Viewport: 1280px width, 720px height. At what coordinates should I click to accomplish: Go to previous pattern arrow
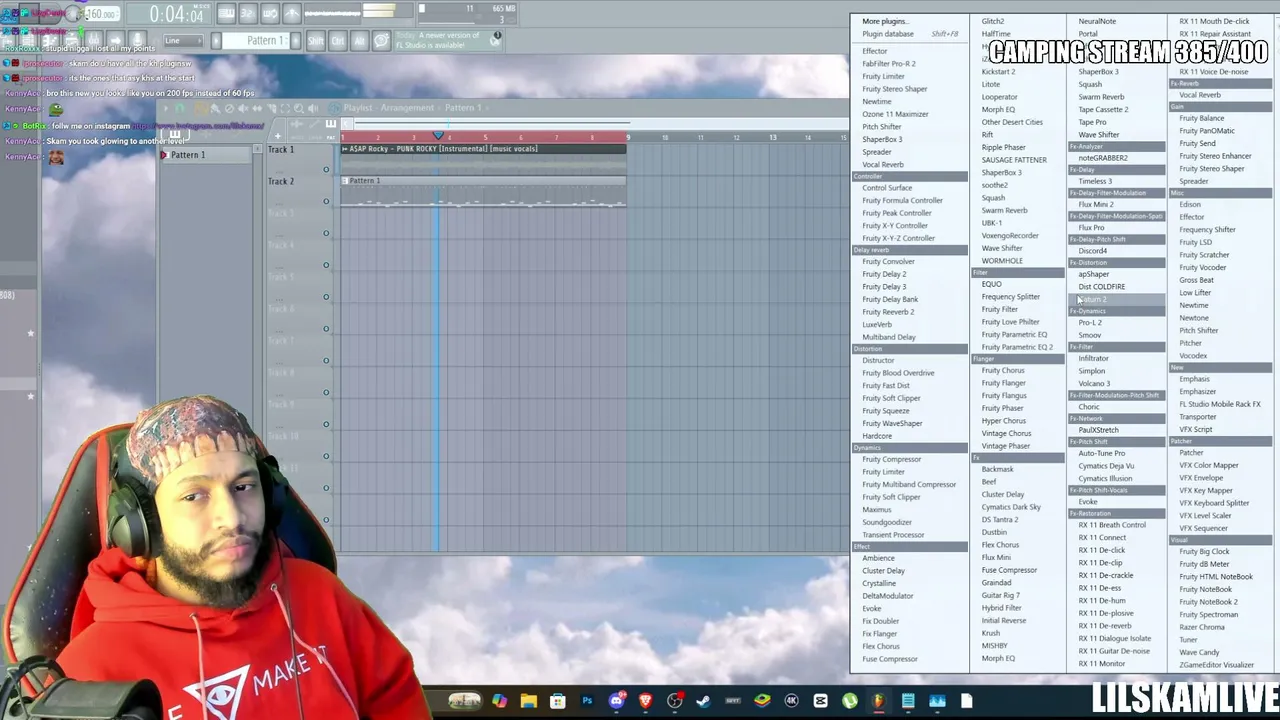click(x=217, y=40)
